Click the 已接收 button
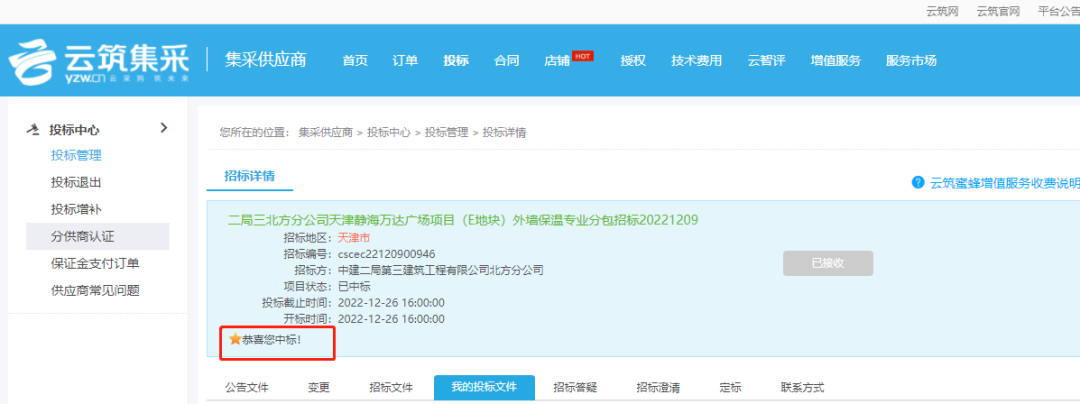The image size is (1080, 404). (827, 263)
